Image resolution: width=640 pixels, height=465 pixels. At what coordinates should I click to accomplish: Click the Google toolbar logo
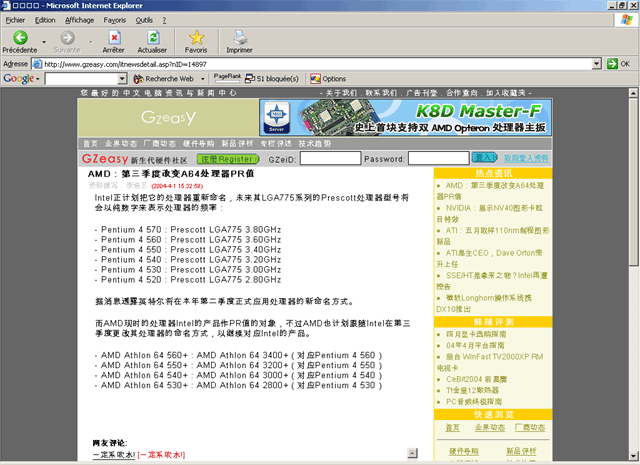[18, 78]
